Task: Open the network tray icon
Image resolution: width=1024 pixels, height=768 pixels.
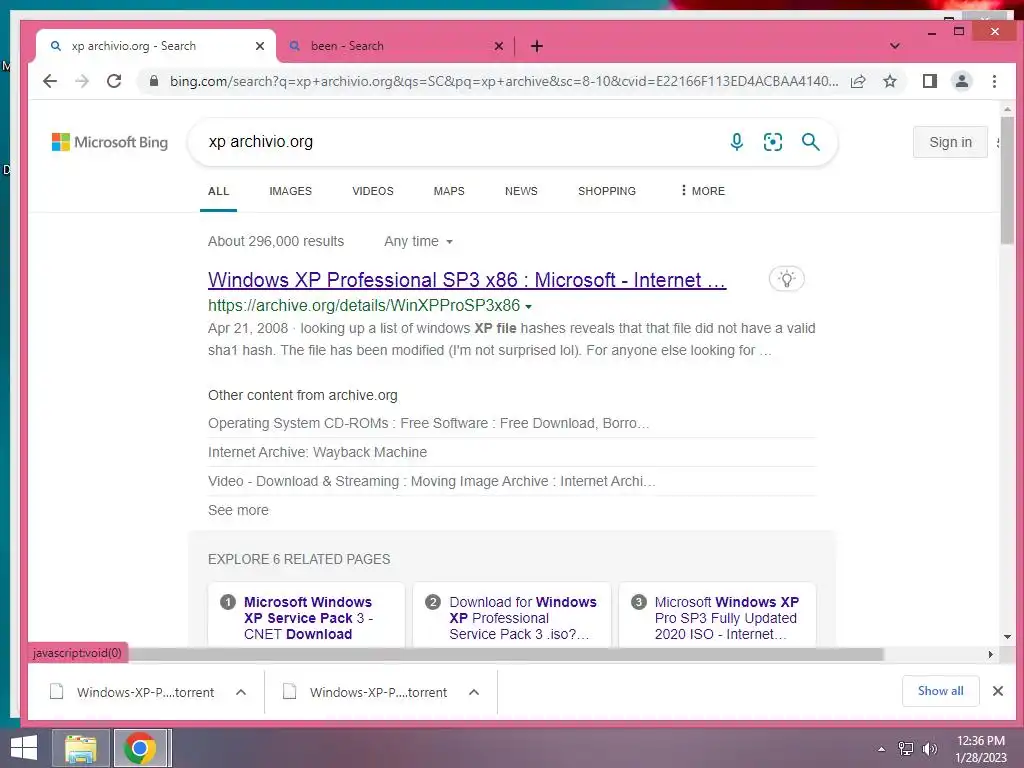Action: point(905,749)
